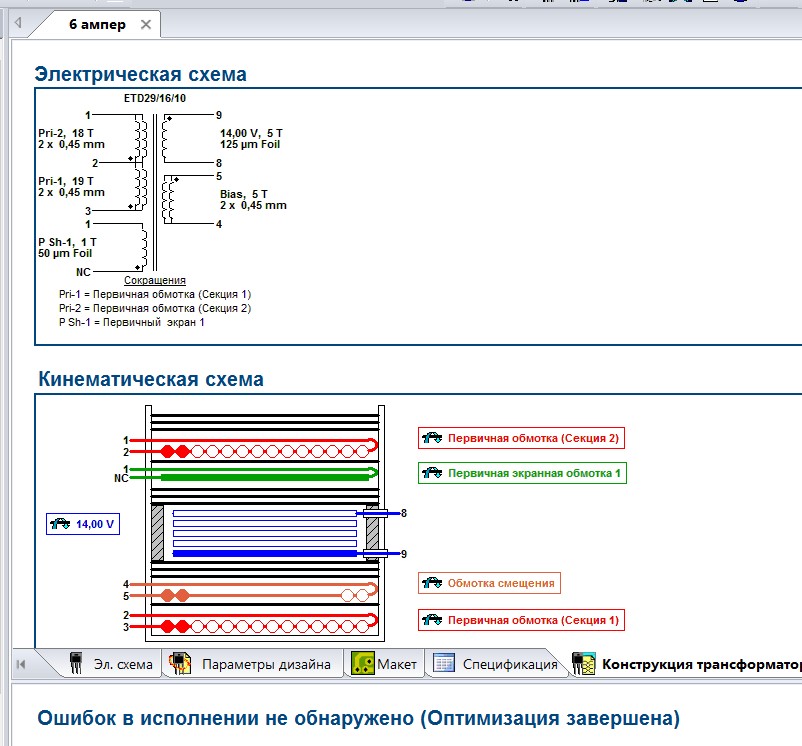
Task: Click icon beside Первичная обмотка (Секция 2)
Action: (433, 438)
